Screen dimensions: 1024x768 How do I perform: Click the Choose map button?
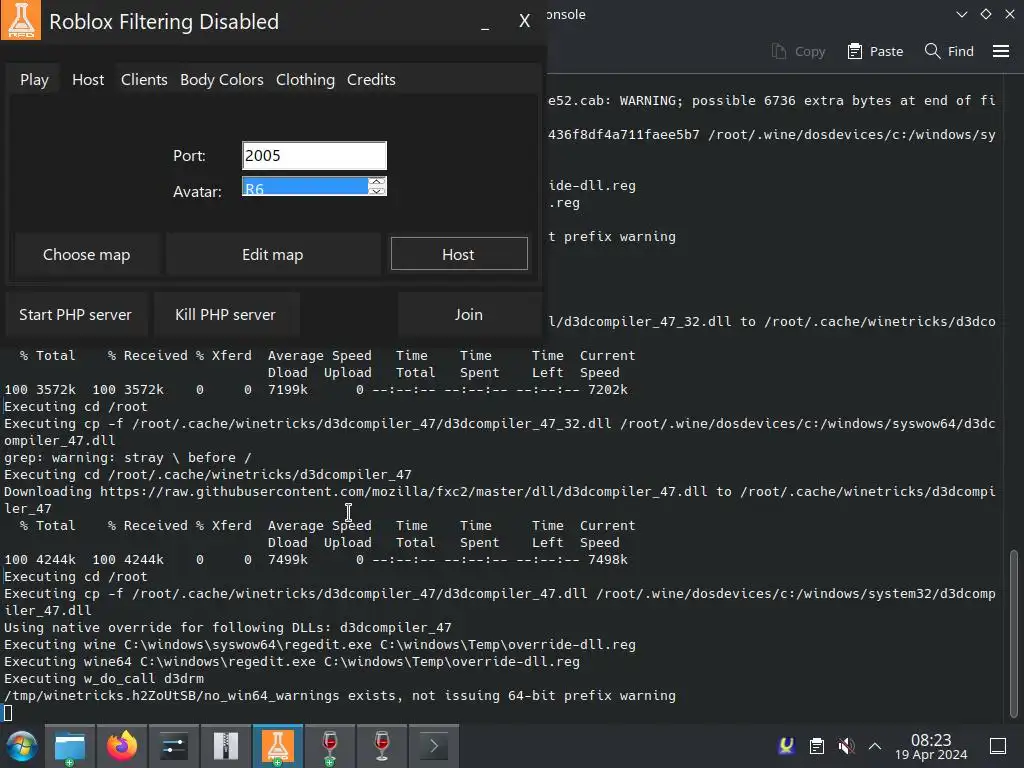[x=86, y=254]
